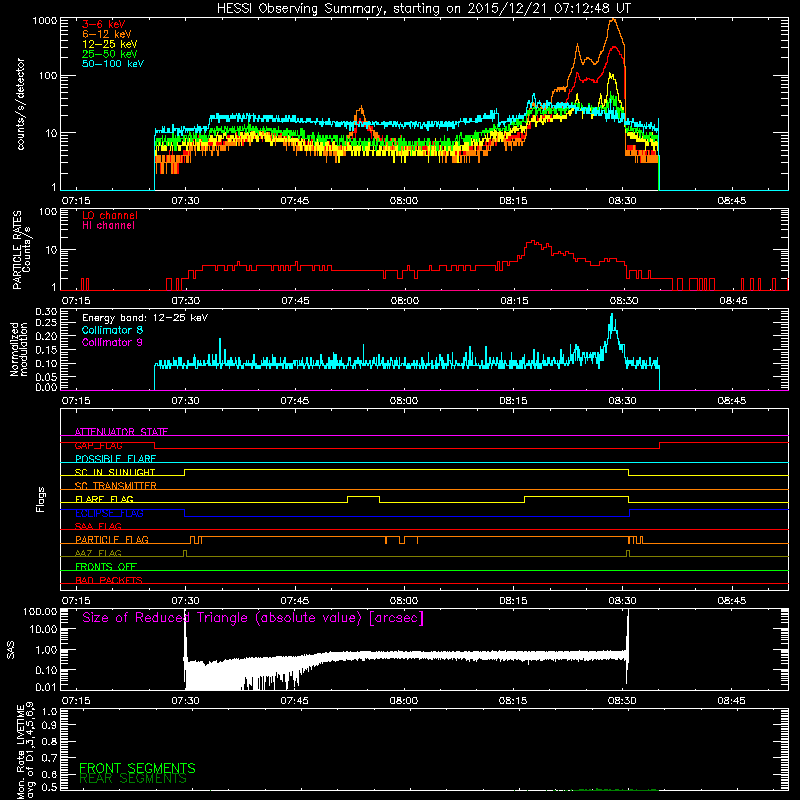Click the Flags panel axis label
Screen dimensions: 800x800
tap(40, 499)
